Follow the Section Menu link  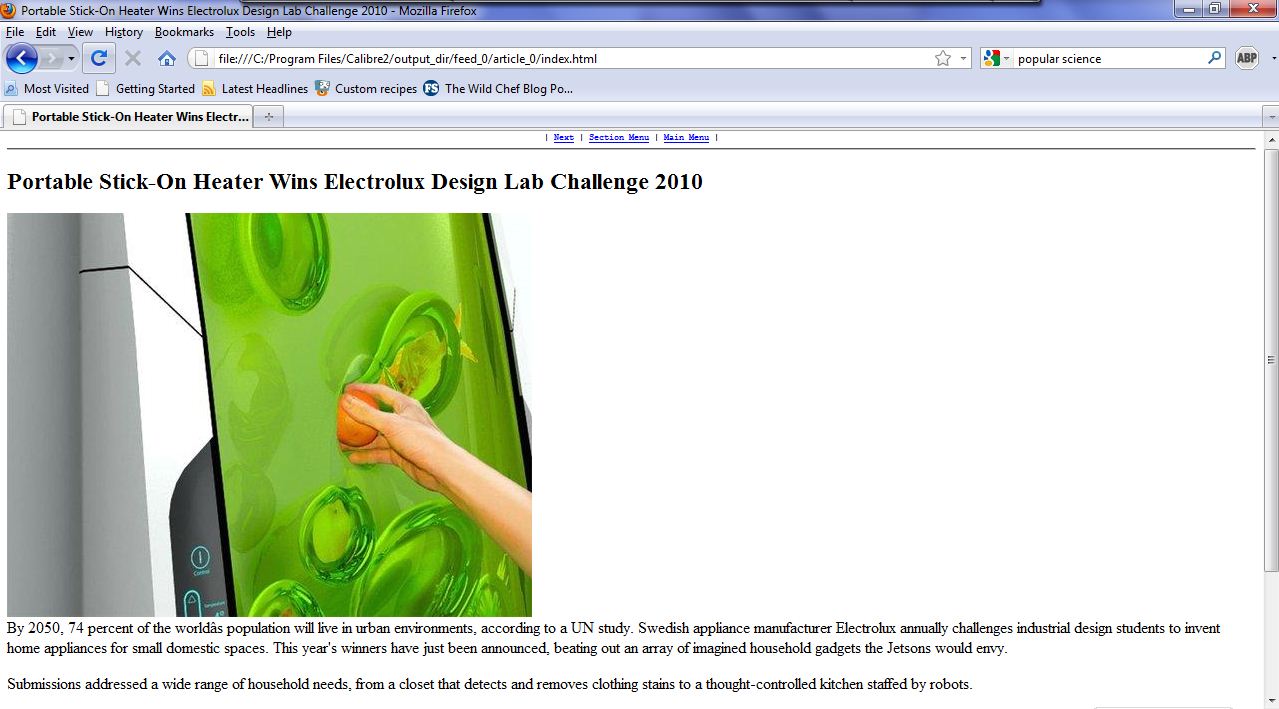619,138
